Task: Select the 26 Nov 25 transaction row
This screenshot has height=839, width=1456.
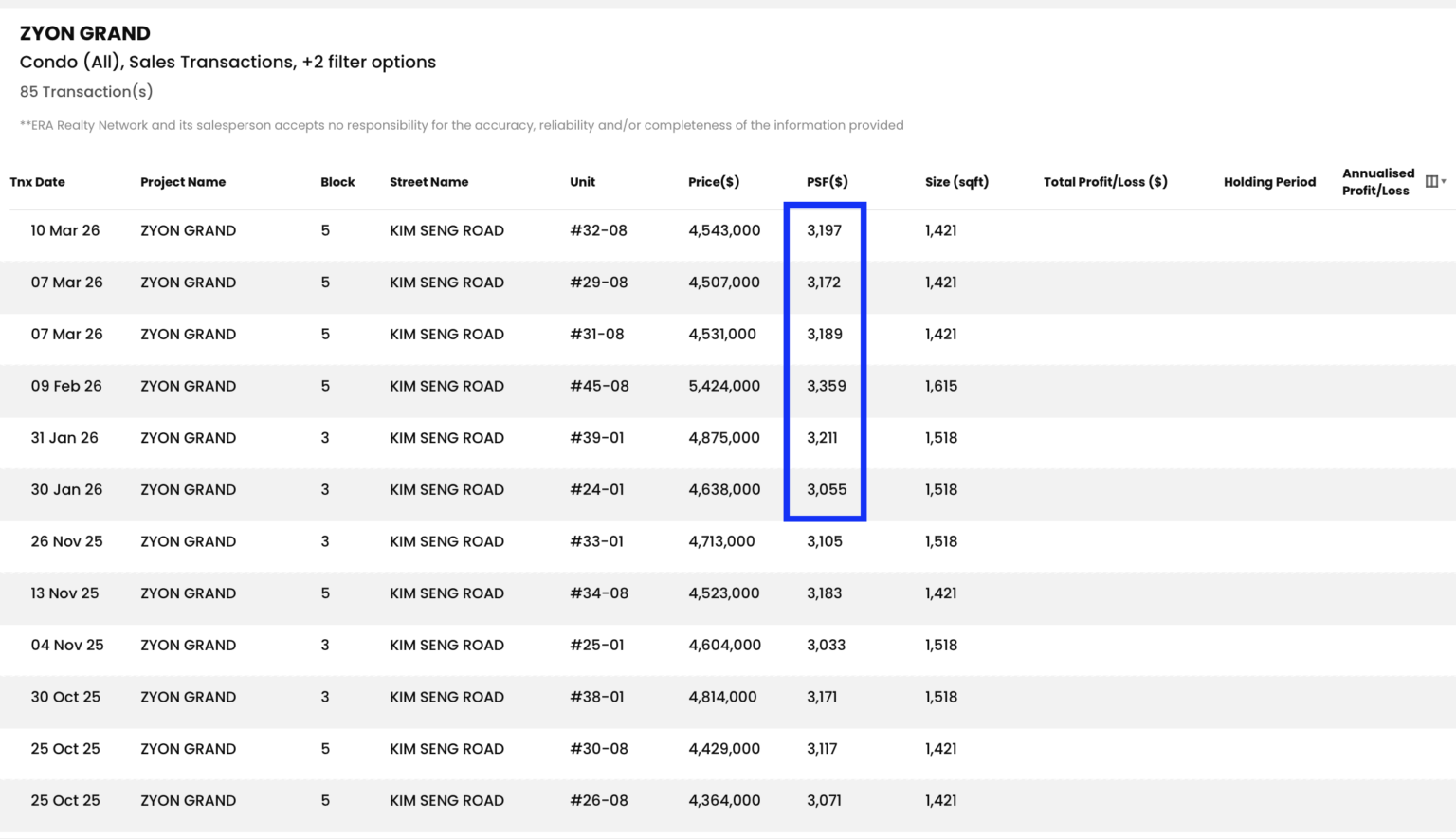Action: (x=728, y=541)
